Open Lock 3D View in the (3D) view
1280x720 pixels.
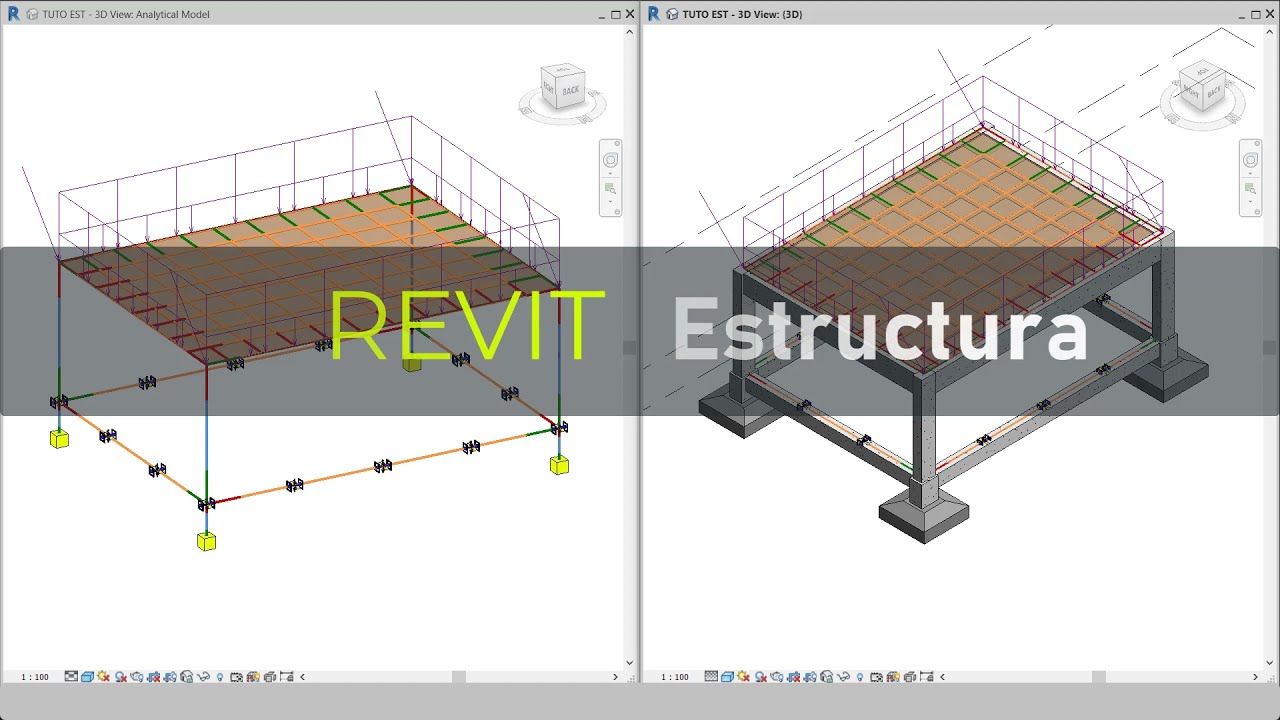point(827,677)
